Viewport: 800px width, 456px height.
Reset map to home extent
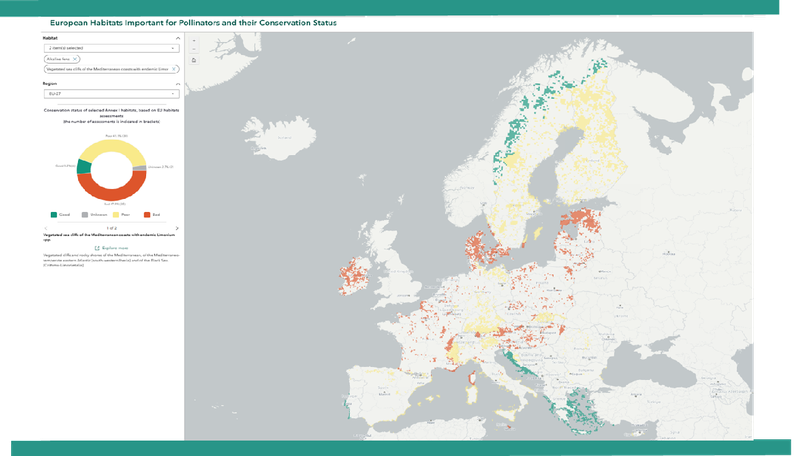pos(193,60)
